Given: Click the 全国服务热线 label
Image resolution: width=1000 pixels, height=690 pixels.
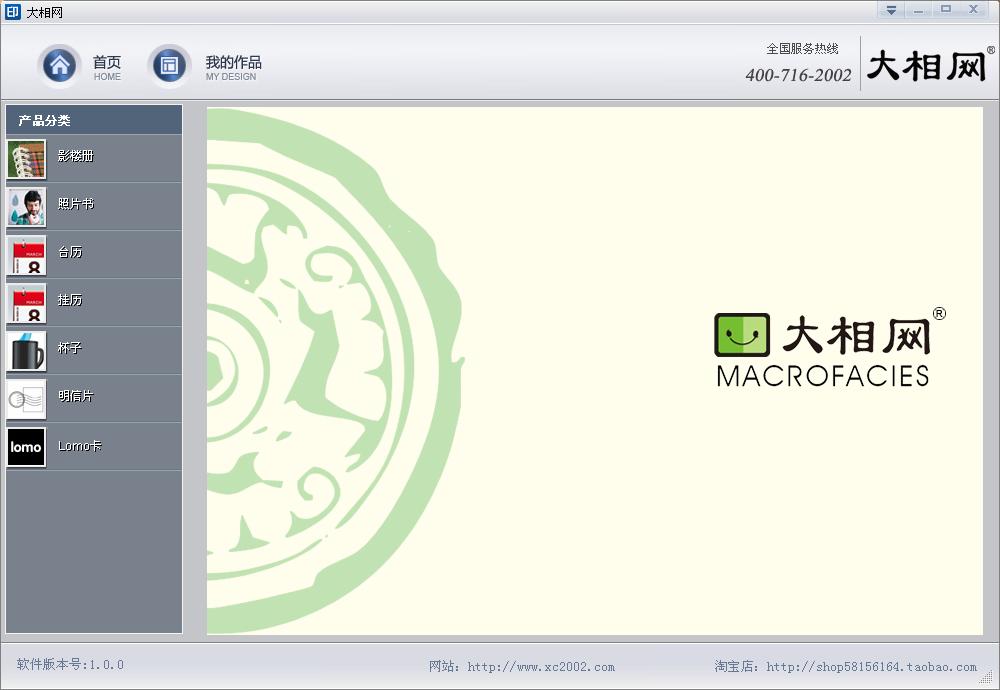Looking at the screenshot, I should point(802,48).
